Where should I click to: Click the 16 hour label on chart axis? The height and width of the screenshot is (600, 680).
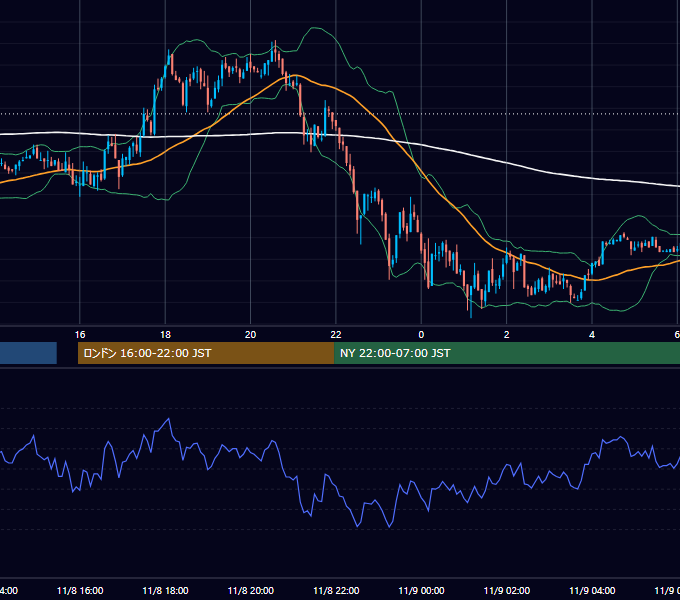pyautogui.click(x=80, y=335)
